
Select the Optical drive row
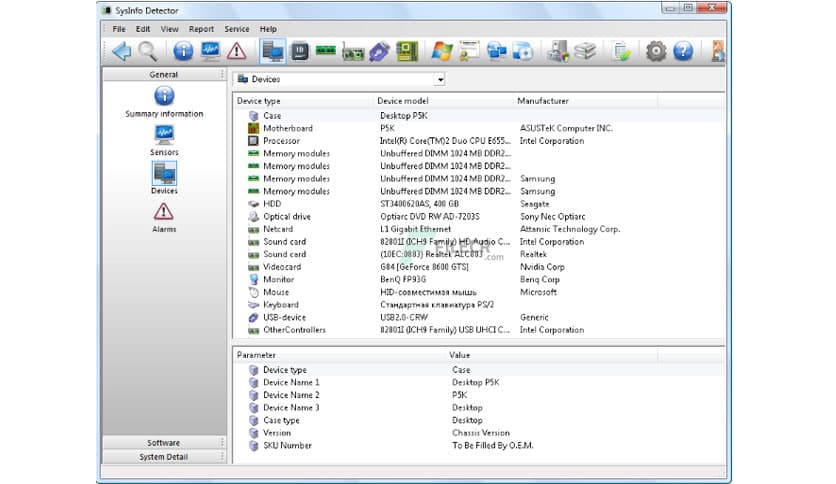[479, 216]
